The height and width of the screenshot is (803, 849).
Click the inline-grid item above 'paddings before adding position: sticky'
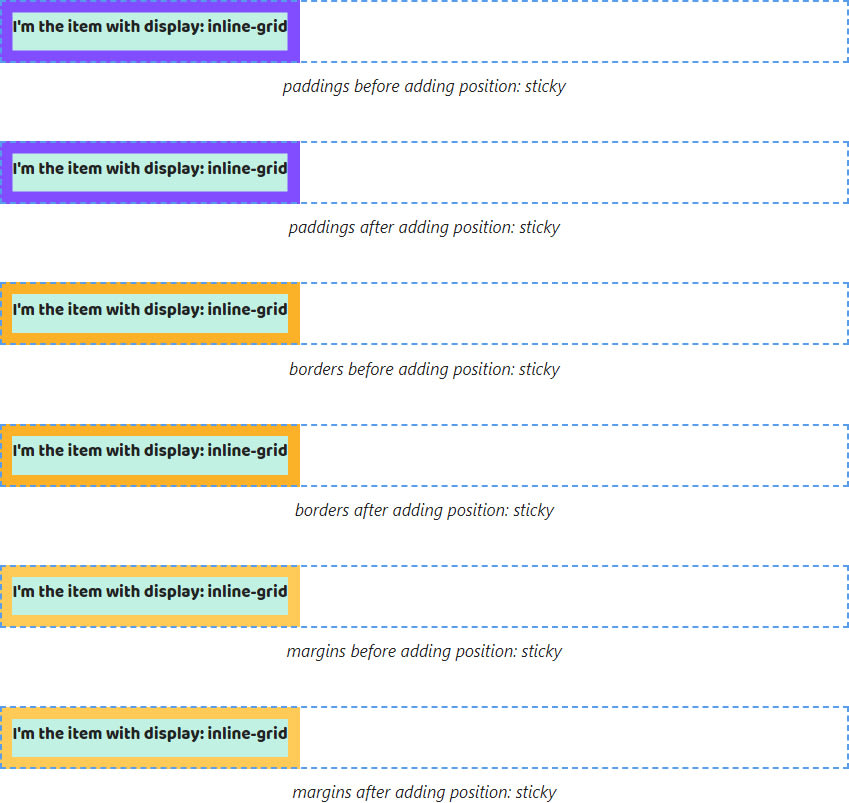tap(150, 31)
